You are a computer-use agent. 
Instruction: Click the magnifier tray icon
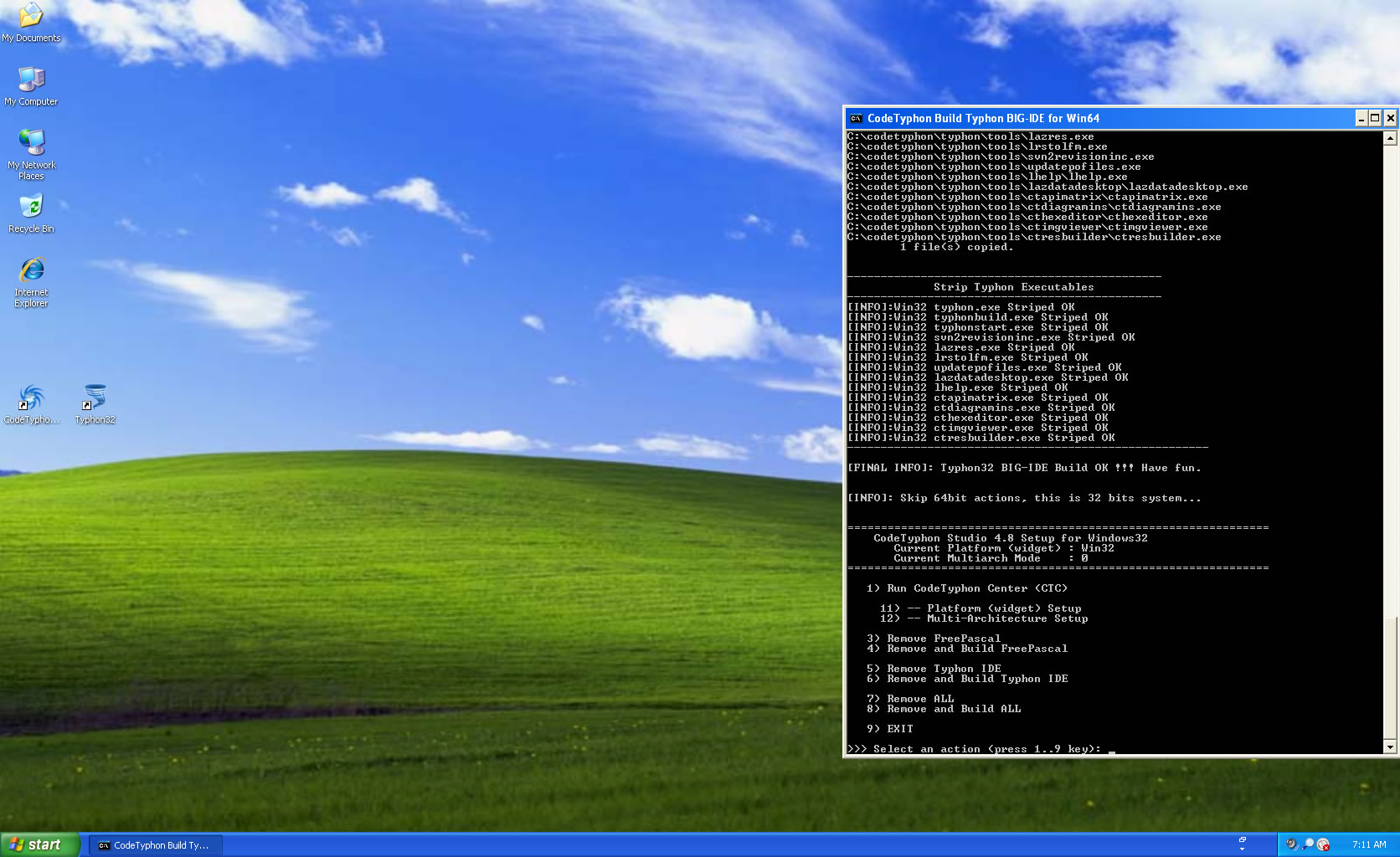click(1308, 844)
